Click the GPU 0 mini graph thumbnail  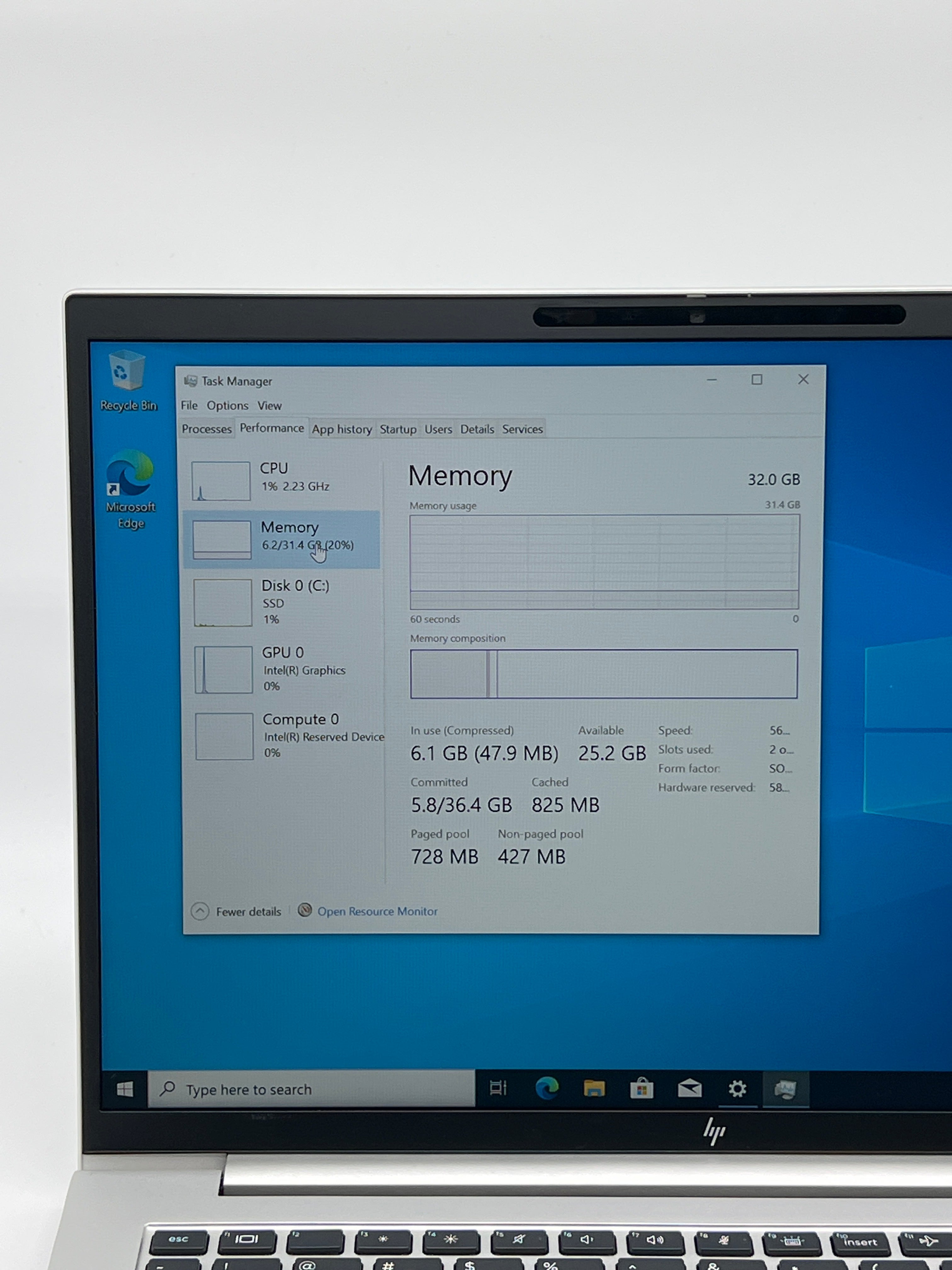(x=223, y=669)
